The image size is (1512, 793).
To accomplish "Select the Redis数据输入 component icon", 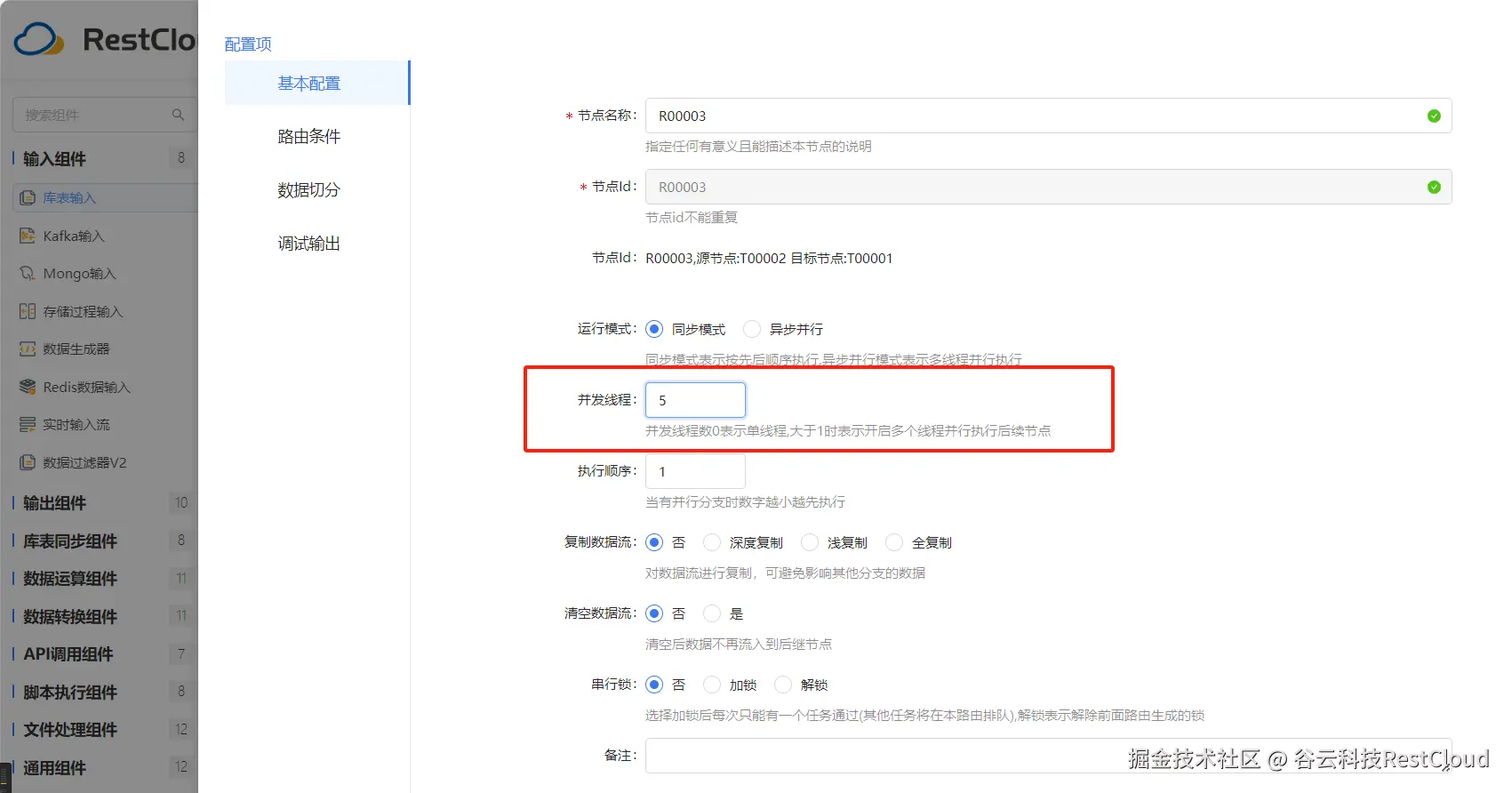I will pos(28,387).
